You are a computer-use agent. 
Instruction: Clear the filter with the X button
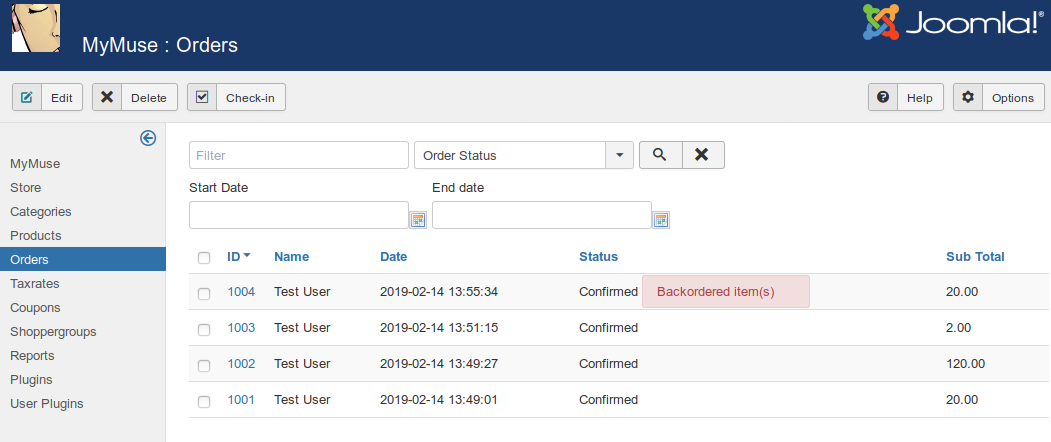pyautogui.click(x=703, y=155)
